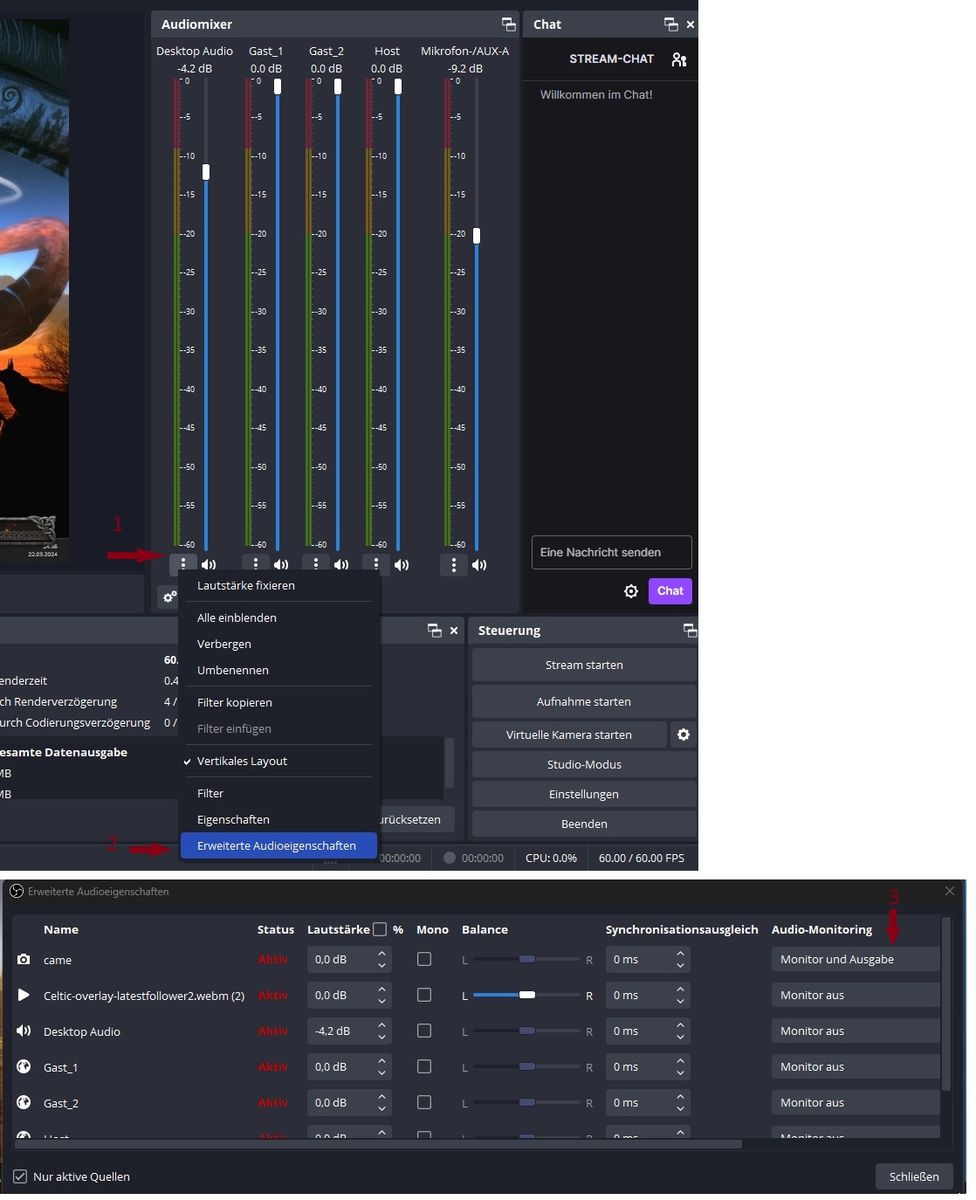
Task: Open Audio-Monitoring dropdown for came
Action: (855, 960)
